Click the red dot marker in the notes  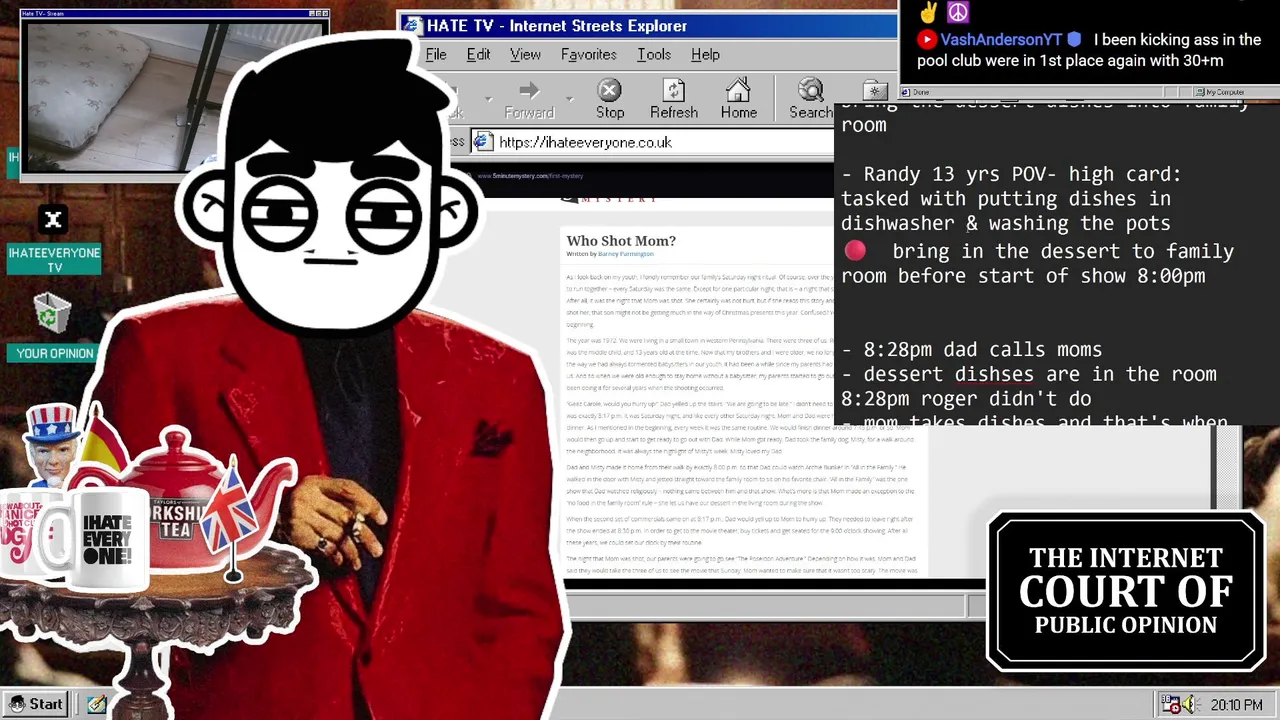(x=855, y=251)
